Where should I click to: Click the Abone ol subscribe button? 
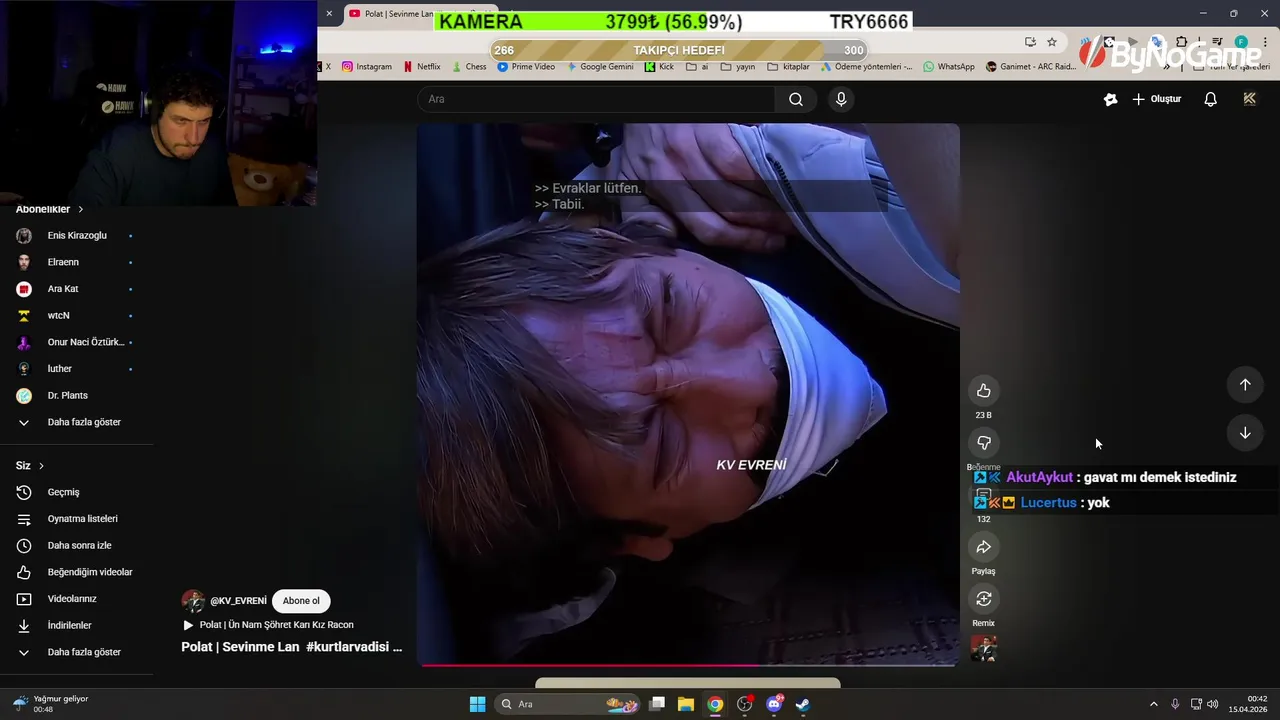301,601
